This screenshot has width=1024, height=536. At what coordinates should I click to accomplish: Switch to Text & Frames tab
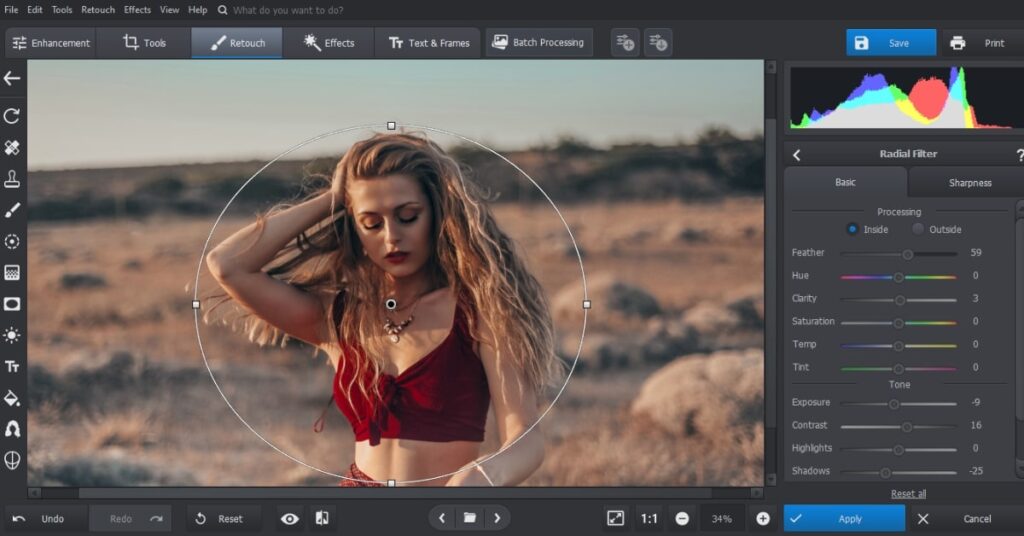coord(429,43)
